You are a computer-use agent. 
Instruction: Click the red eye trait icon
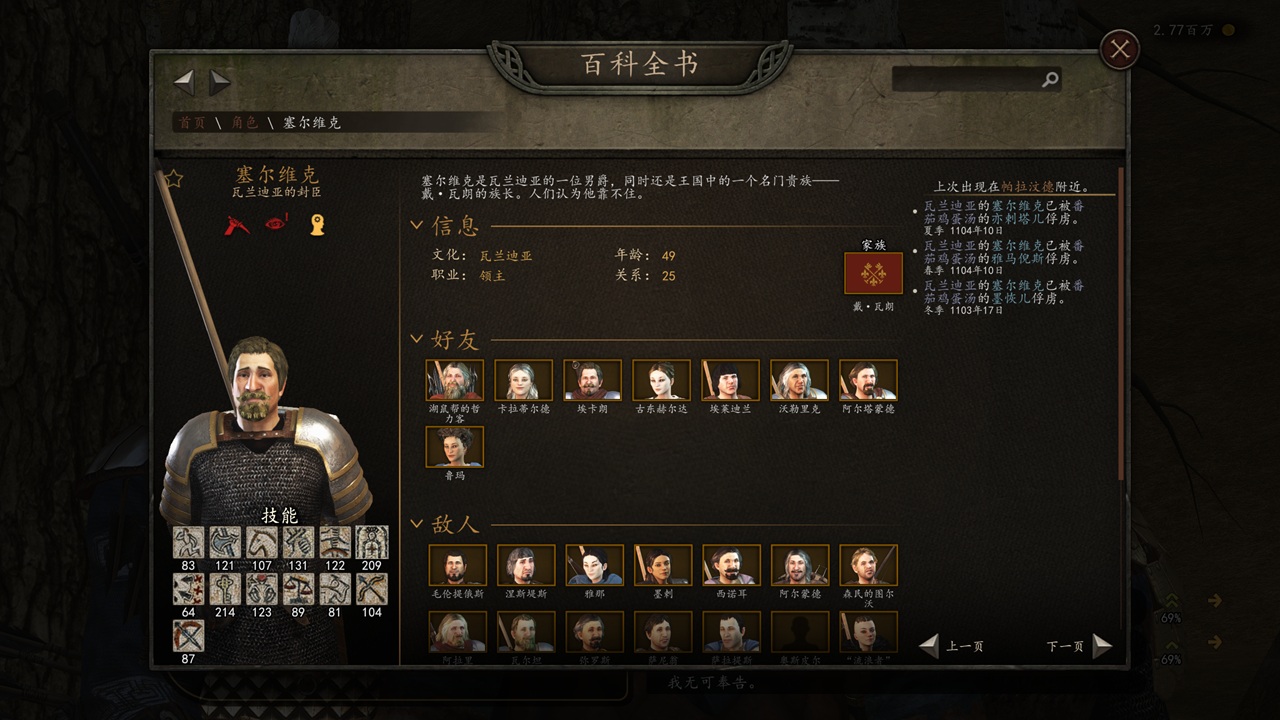(x=276, y=225)
